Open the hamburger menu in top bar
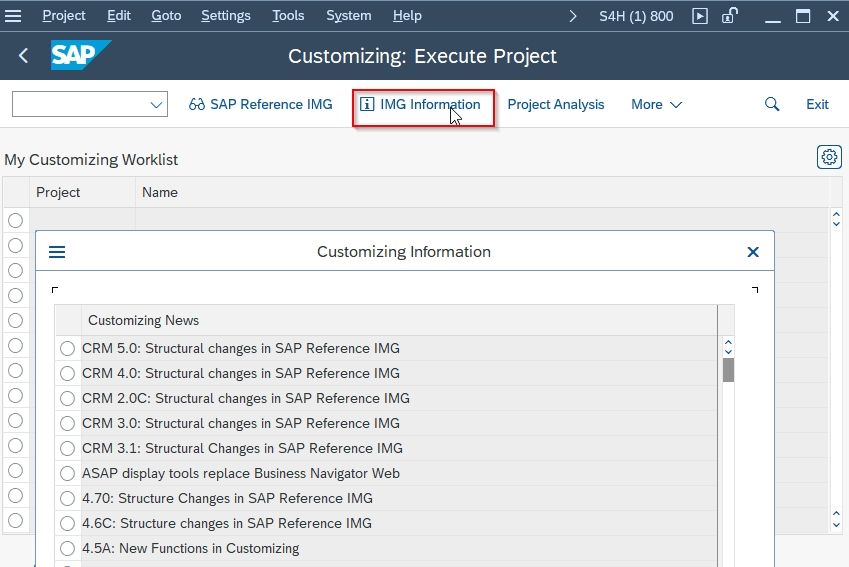The image size is (849, 567). click(x=12, y=16)
